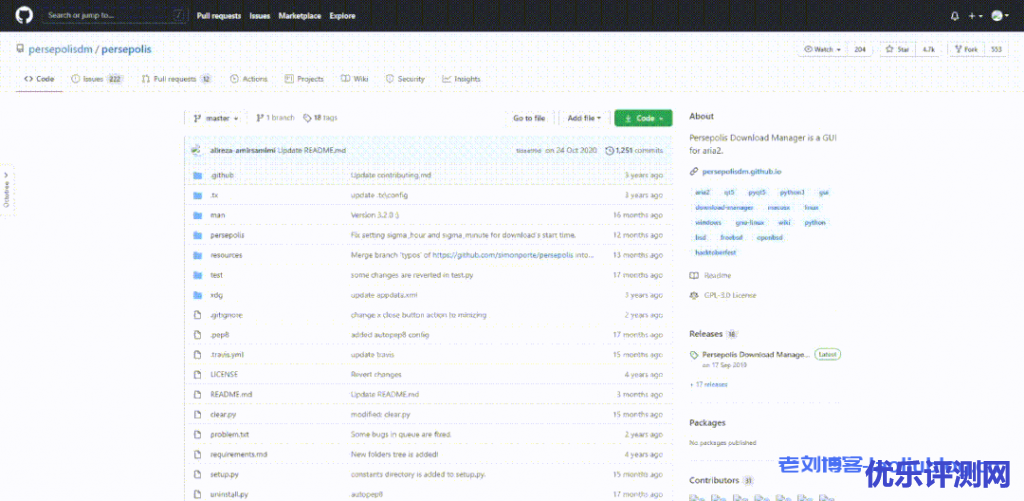Open the README.md file
The height and width of the screenshot is (501, 1024).
pyautogui.click(x=231, y=394)
